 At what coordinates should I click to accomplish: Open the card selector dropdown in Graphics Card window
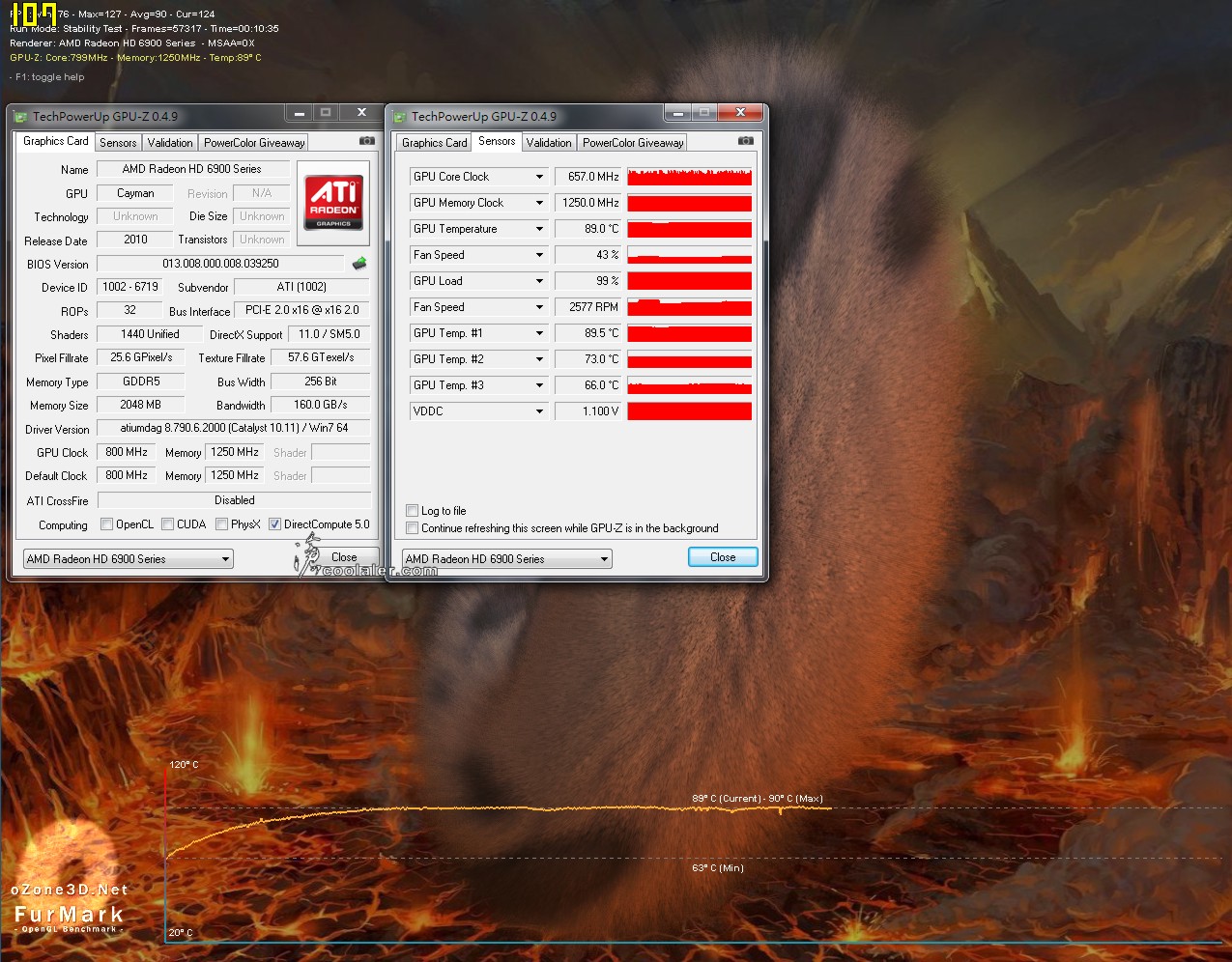click(x=129, y=559)
